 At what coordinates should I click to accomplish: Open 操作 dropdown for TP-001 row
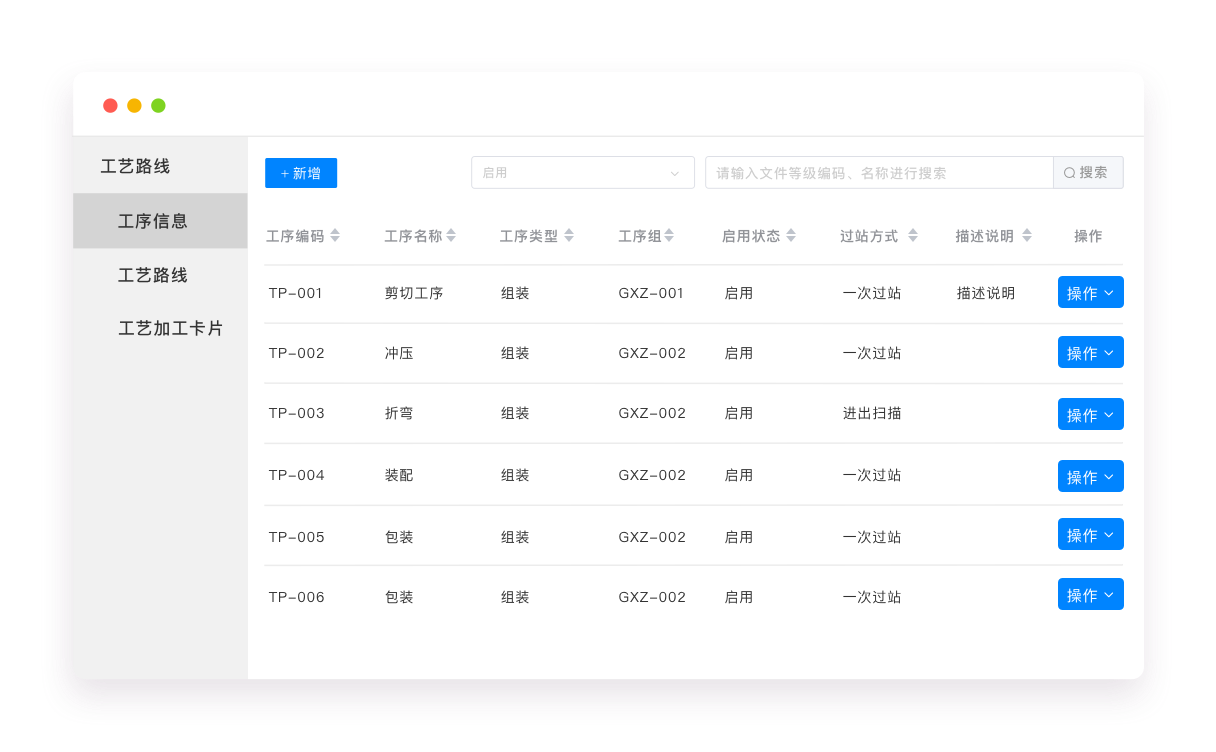coord(1091,293)
